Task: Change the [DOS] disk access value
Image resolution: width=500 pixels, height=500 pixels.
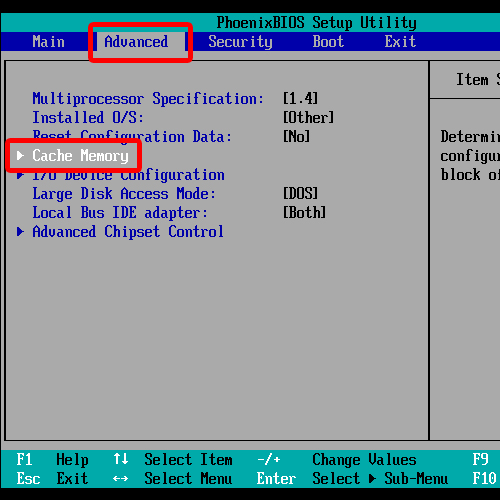Action: click(x=300, y=194)
